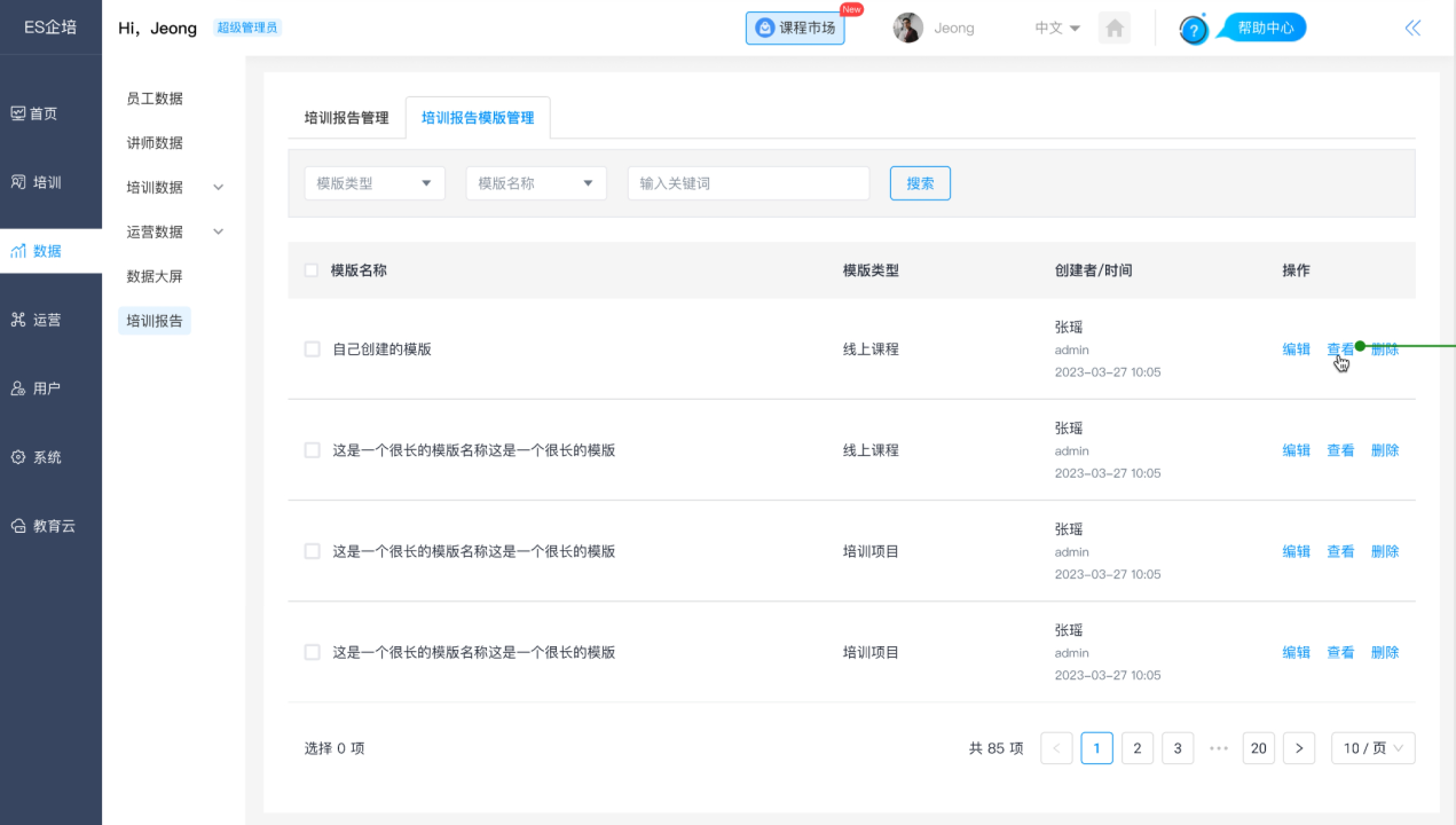The width and height of the screenshot is (1456, 825).
Task: Focus the 输入关键词 search field
Action: (749, 183)
